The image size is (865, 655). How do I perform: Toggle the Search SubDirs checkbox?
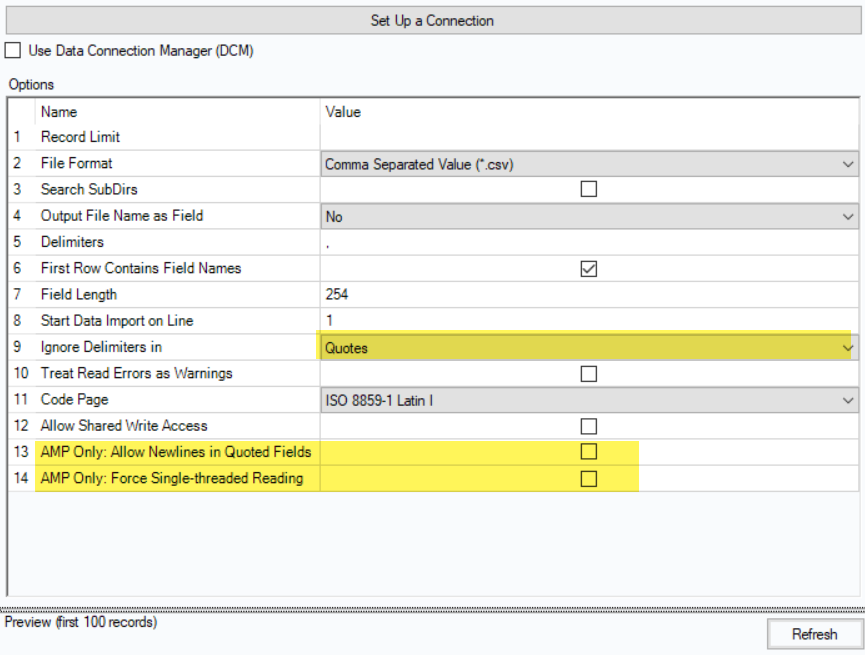click(x=588, y=189)
